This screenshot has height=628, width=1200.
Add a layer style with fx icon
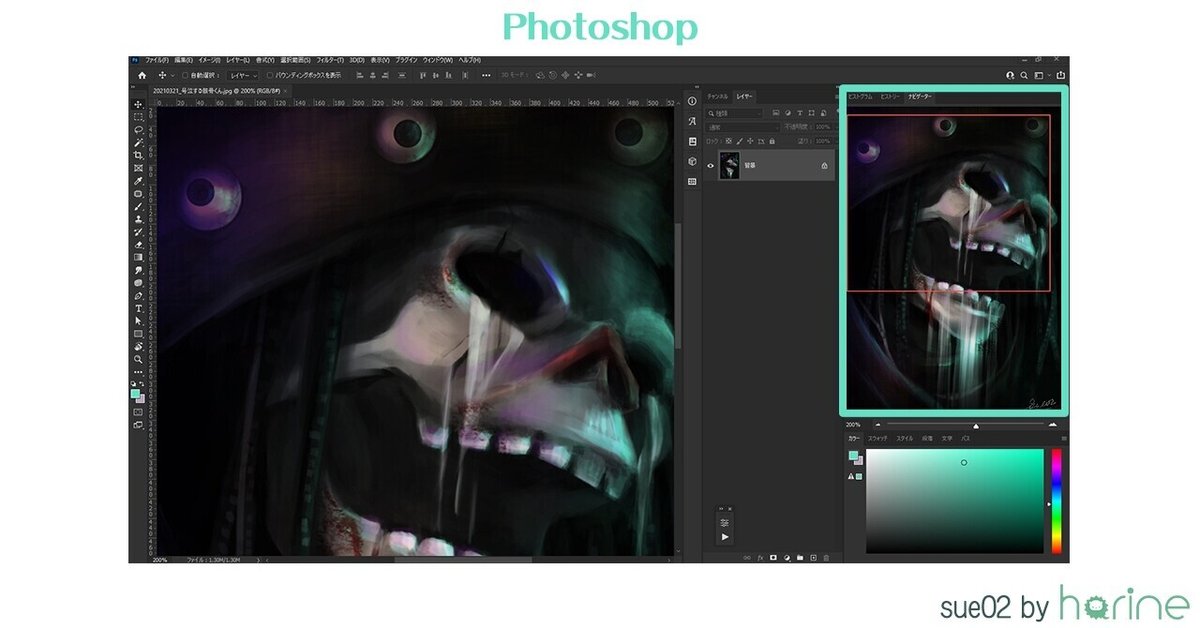tap(759, 557)
